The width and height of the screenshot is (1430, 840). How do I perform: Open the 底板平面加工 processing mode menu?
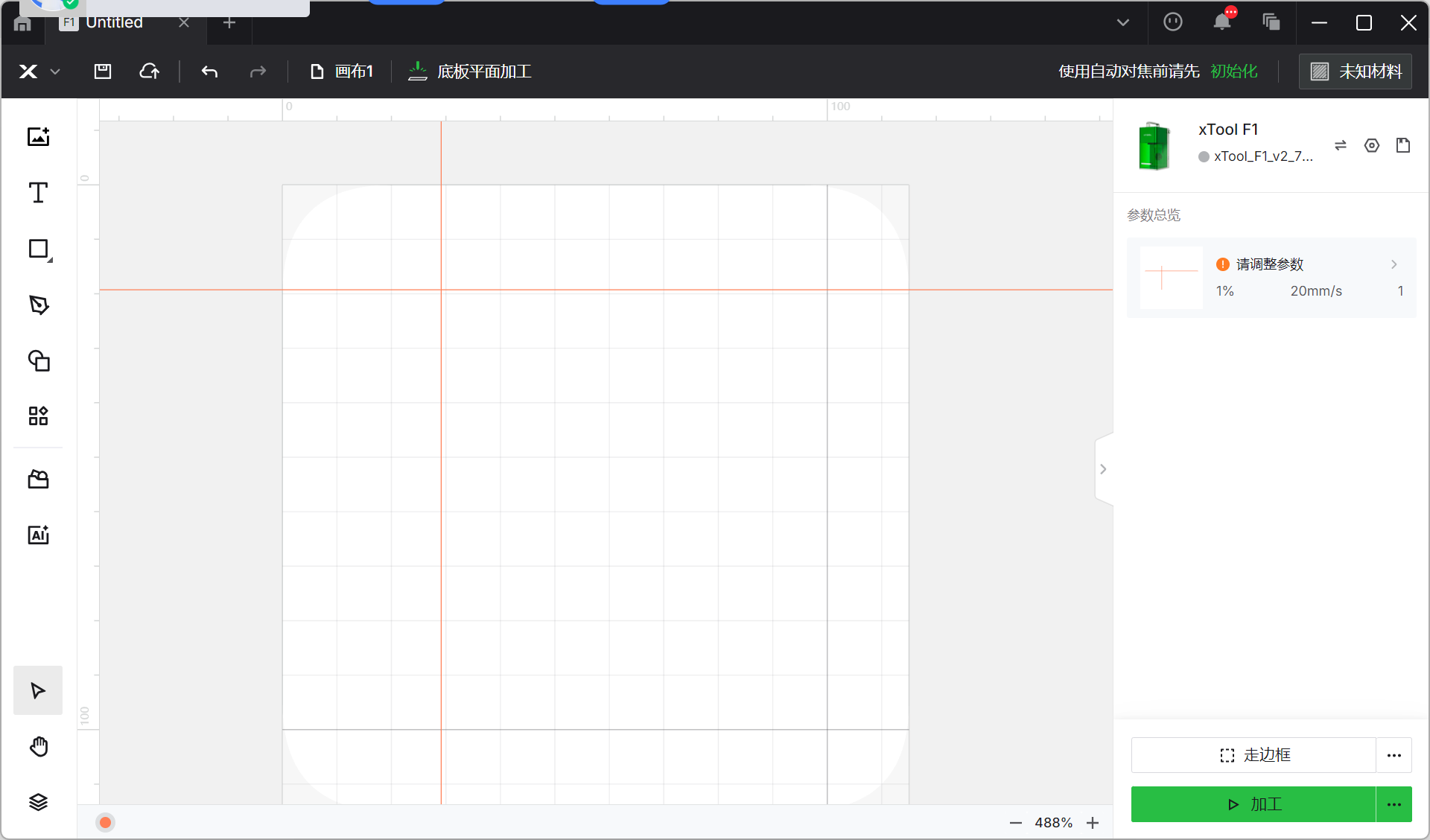(x=470, y=71)
